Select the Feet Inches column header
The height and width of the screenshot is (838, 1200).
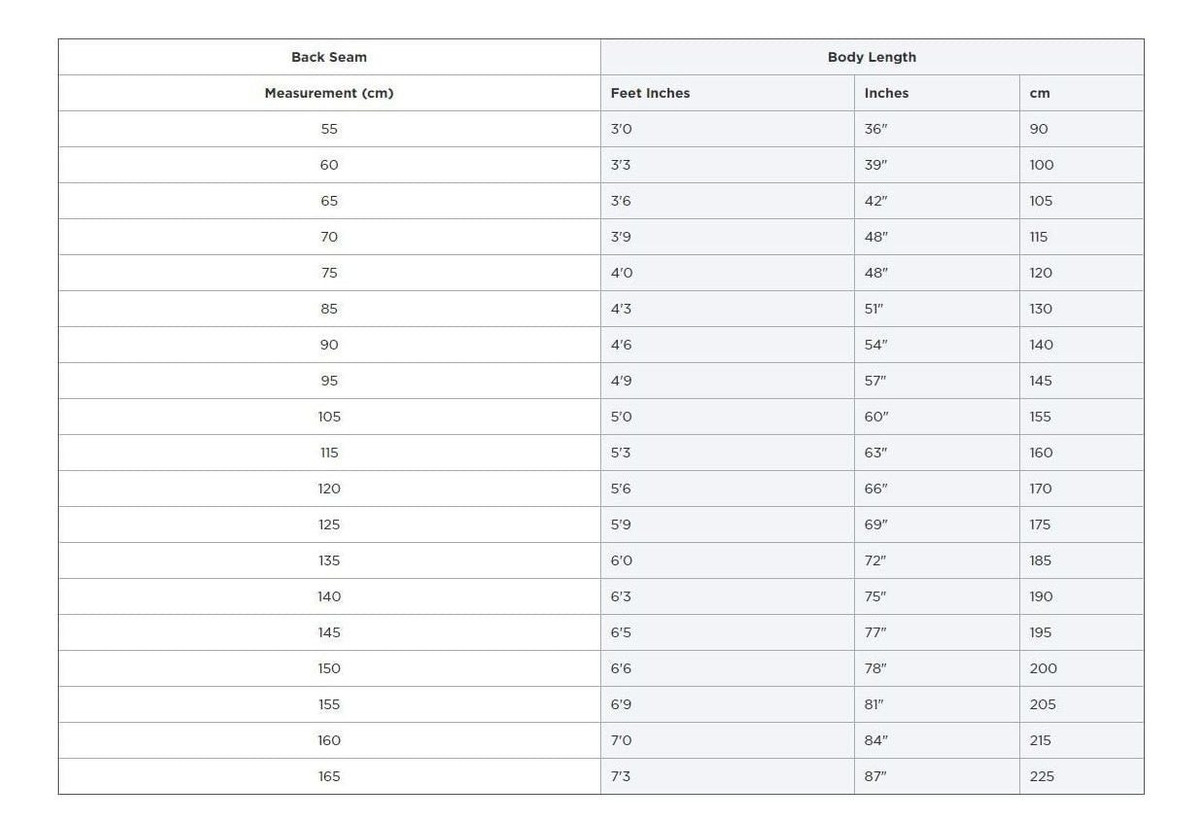click(650, 93)
